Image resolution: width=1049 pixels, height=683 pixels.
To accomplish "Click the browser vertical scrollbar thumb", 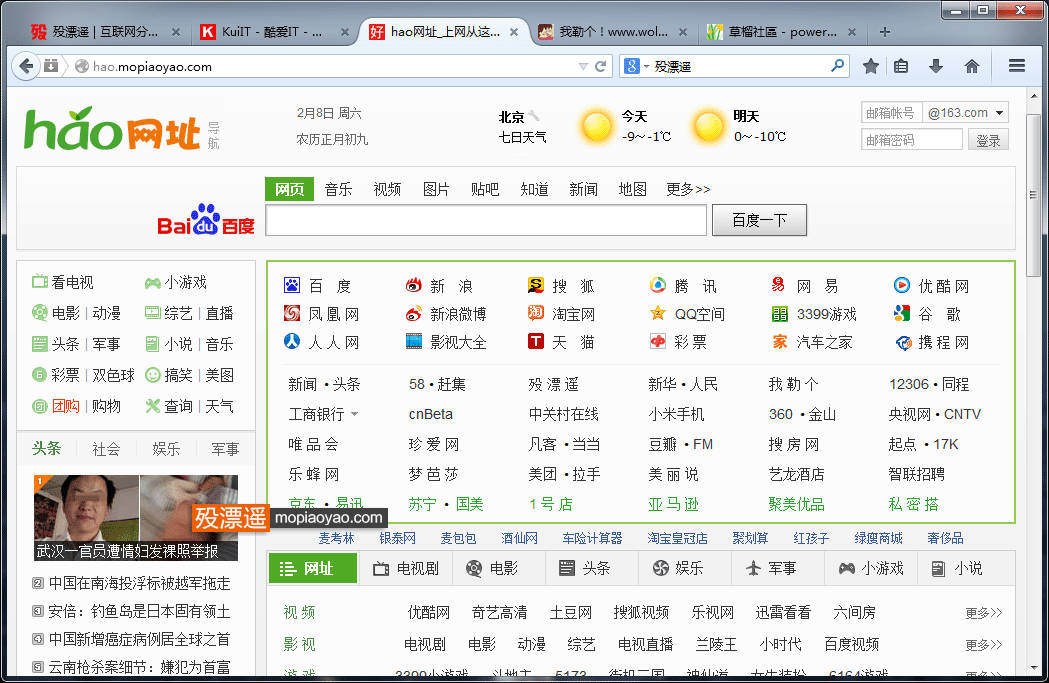I will [1033, 194].
